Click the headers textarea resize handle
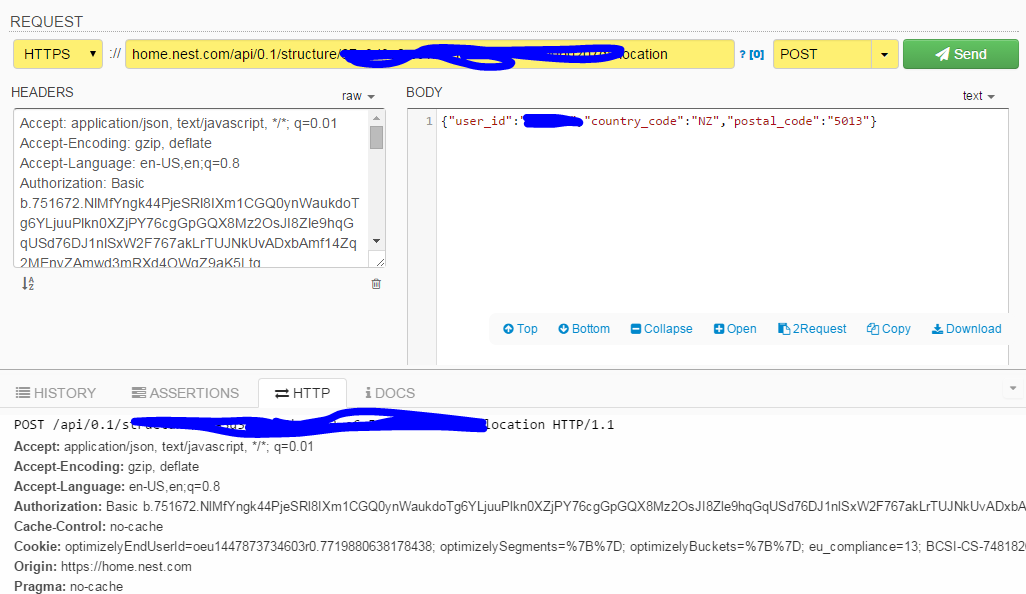Viewport: 1026px width, 594px height. point(380,262)
